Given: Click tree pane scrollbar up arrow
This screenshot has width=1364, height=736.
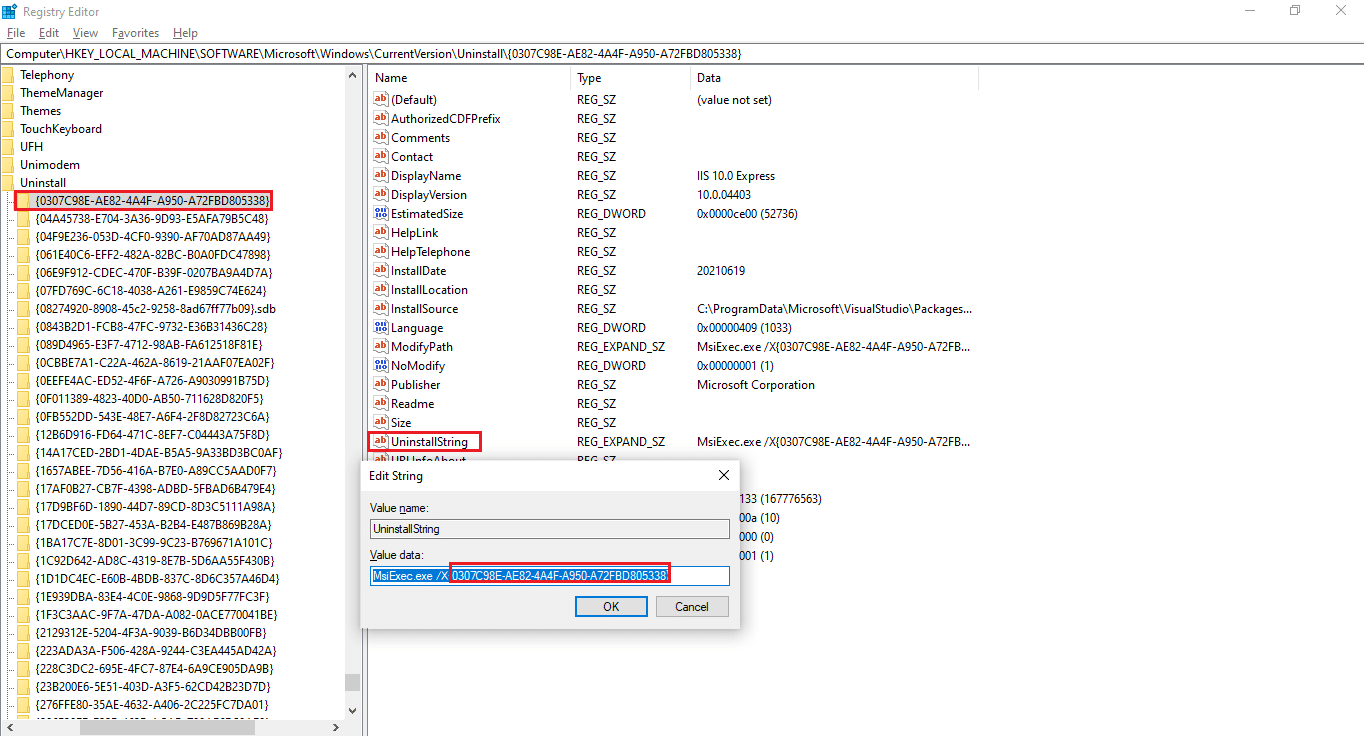Looking at the screenshot, I should point(352,75).
